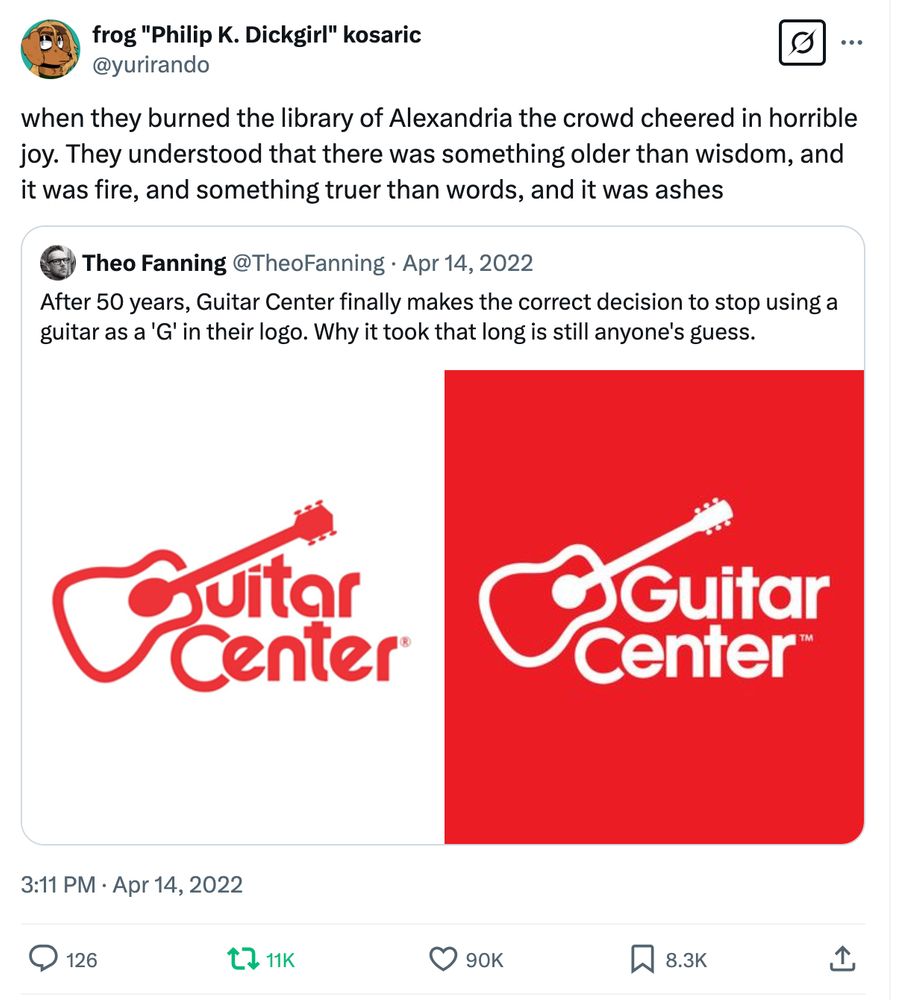Open the new red Guitar Center logo image
The width and height of the screenshot is (901, 1000).
654,607
